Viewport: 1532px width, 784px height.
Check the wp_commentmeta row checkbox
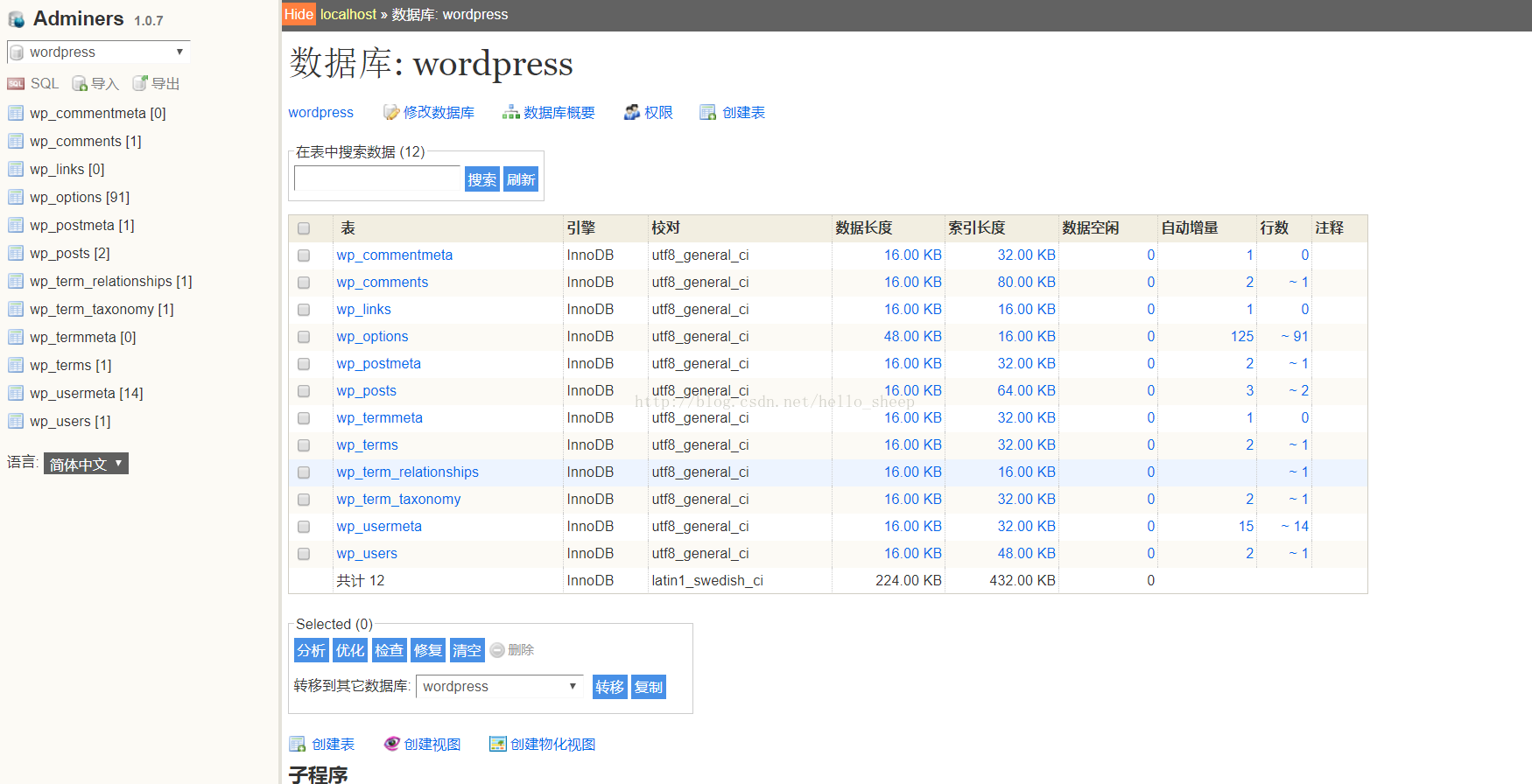click(304, 255)
